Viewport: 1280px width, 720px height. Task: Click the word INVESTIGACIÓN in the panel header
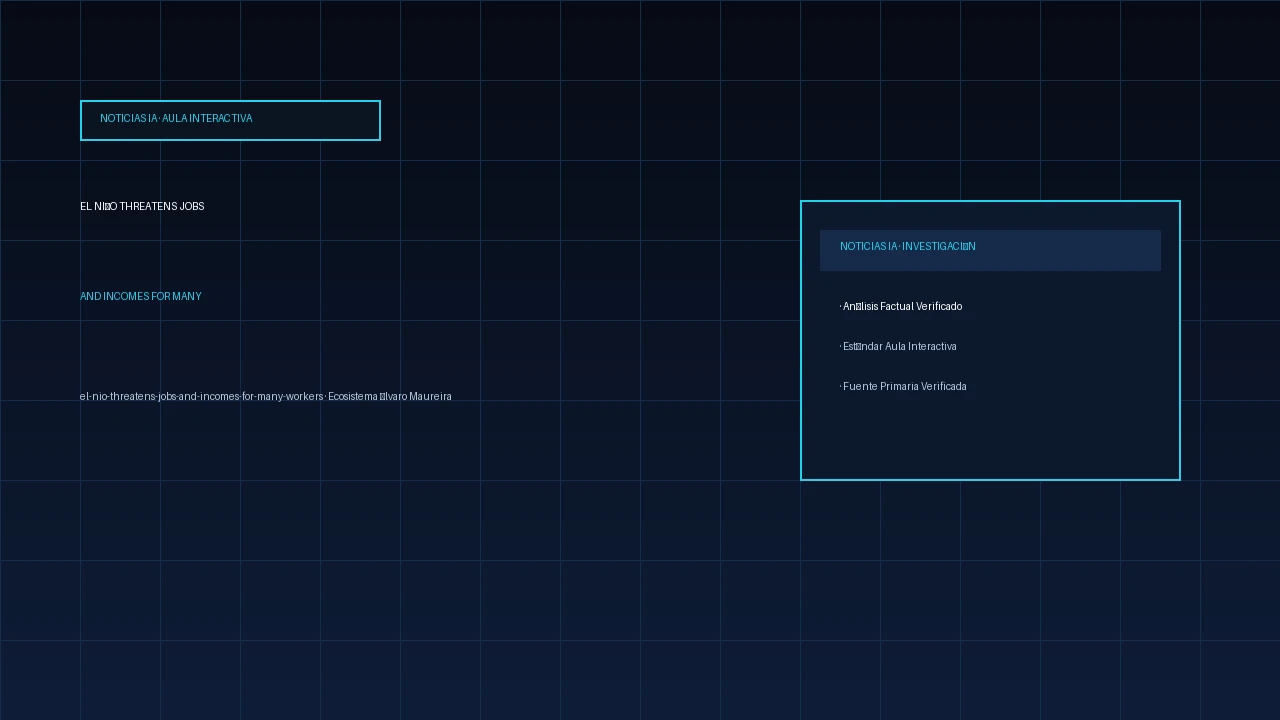pos(939,246)
